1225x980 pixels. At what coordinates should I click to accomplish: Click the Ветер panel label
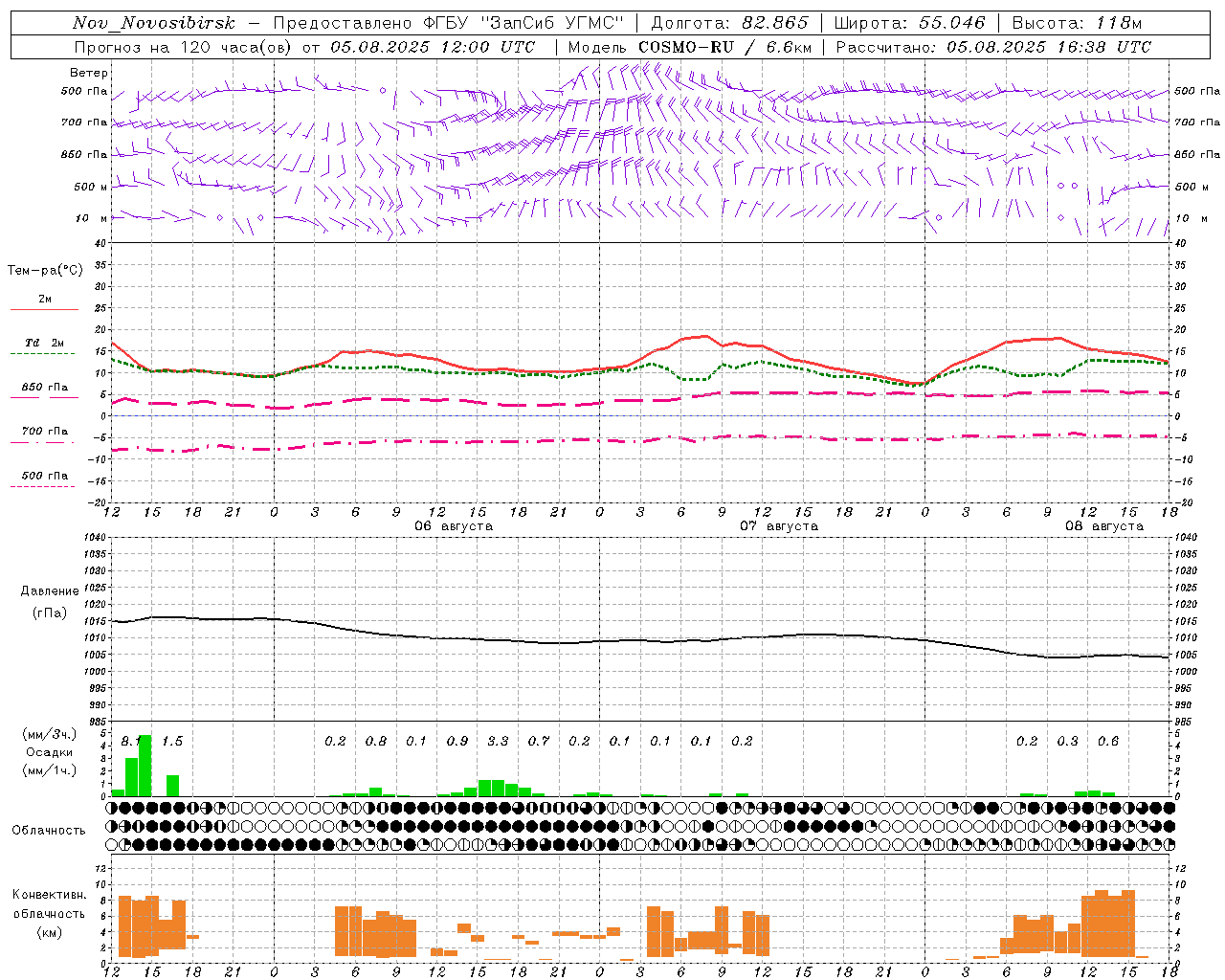(89, 73)
